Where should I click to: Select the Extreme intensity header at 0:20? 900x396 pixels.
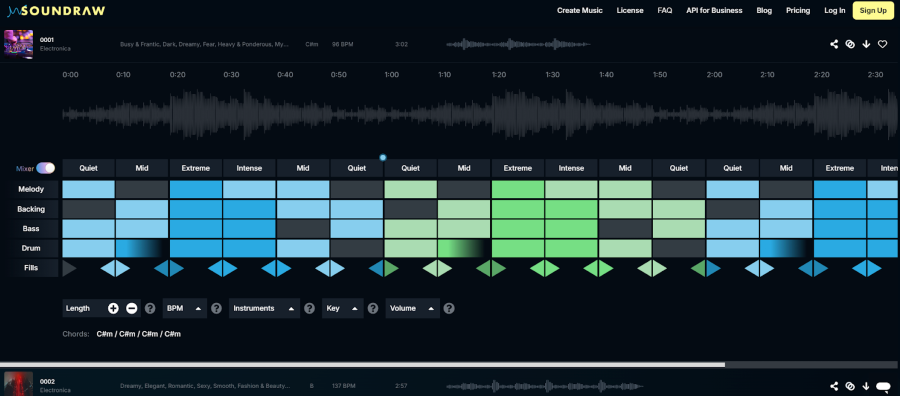click(196, 168)
